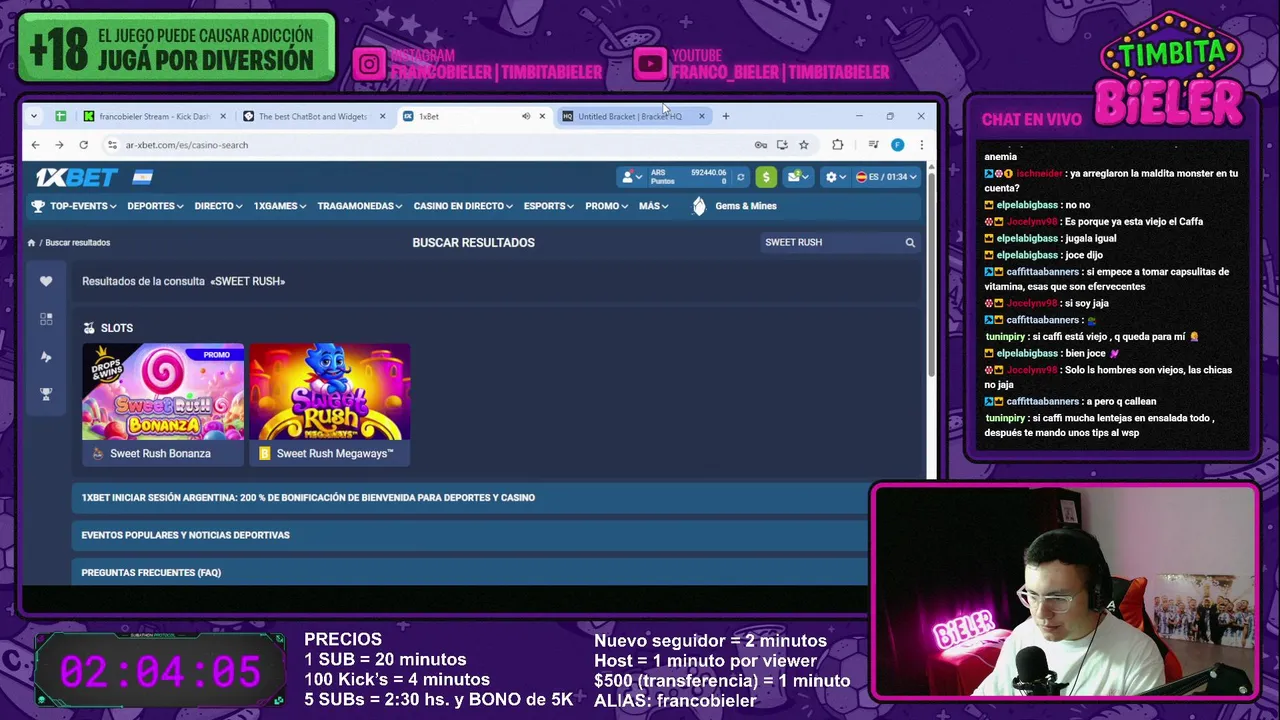Refresh the ARS account balance
The width and height of the screenshot is (1280, 720).
(740, 177)
